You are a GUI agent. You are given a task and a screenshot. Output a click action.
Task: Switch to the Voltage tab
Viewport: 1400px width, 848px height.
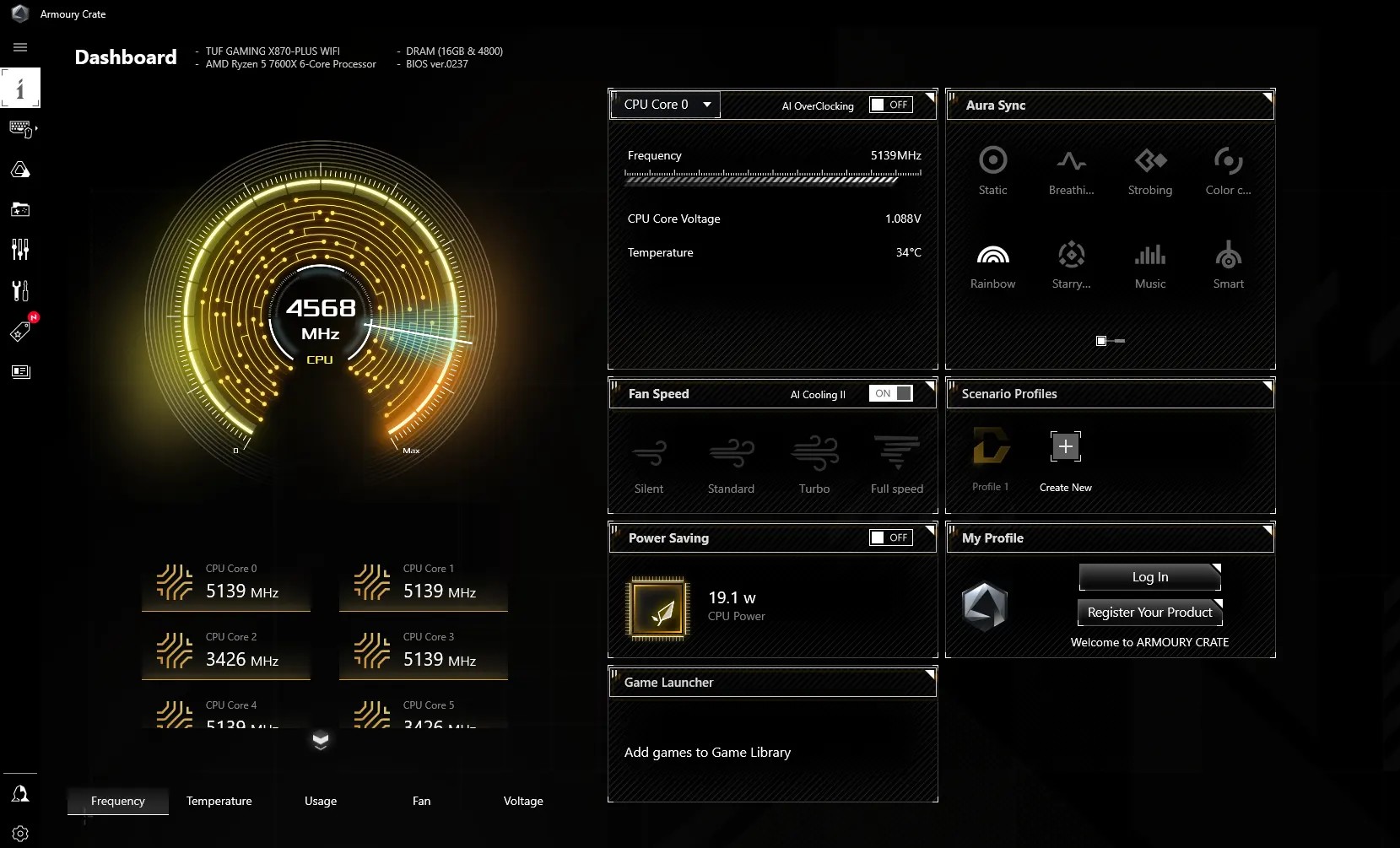tap(523, 801)
